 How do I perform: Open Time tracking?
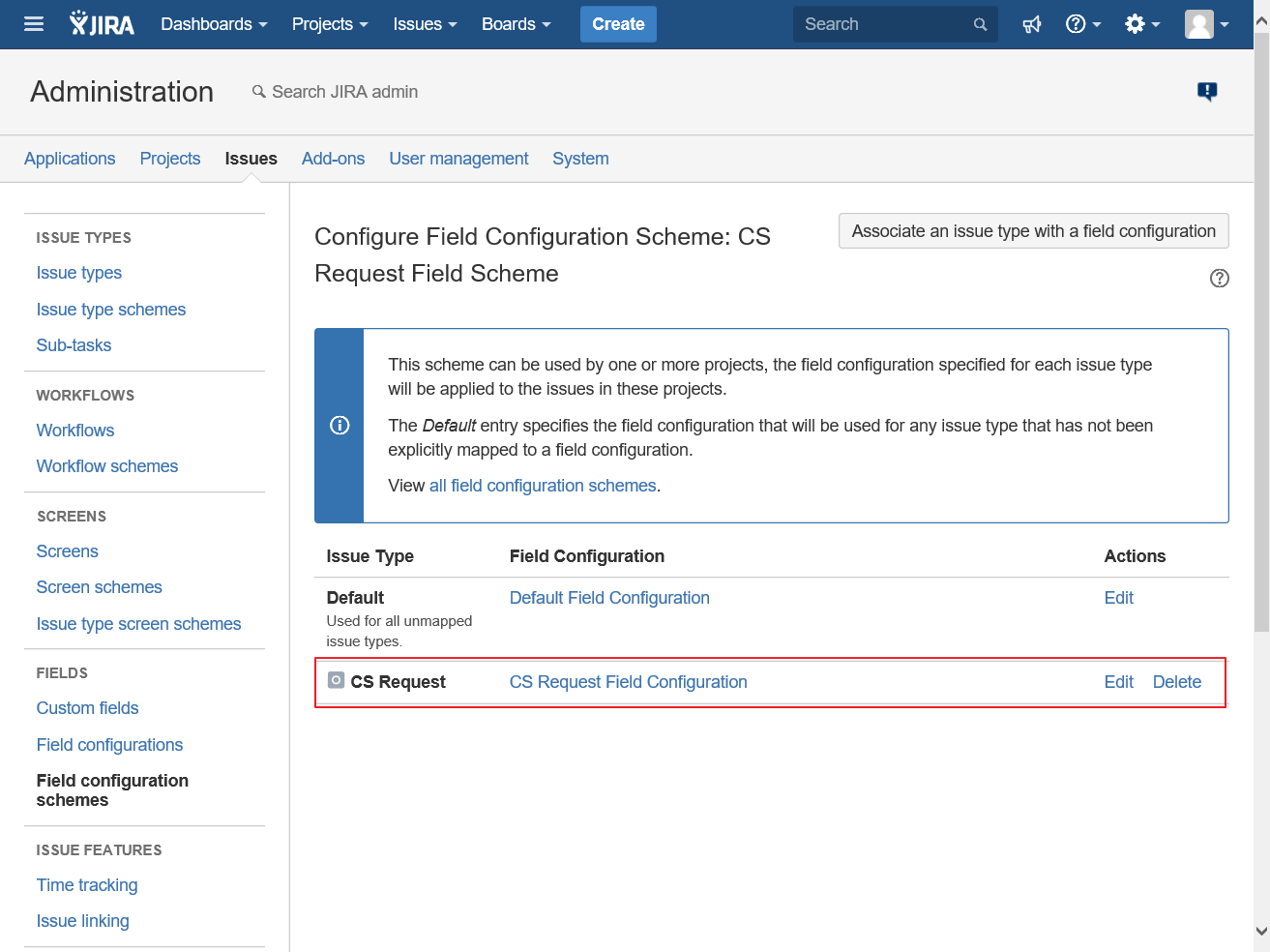click(87, 885)
